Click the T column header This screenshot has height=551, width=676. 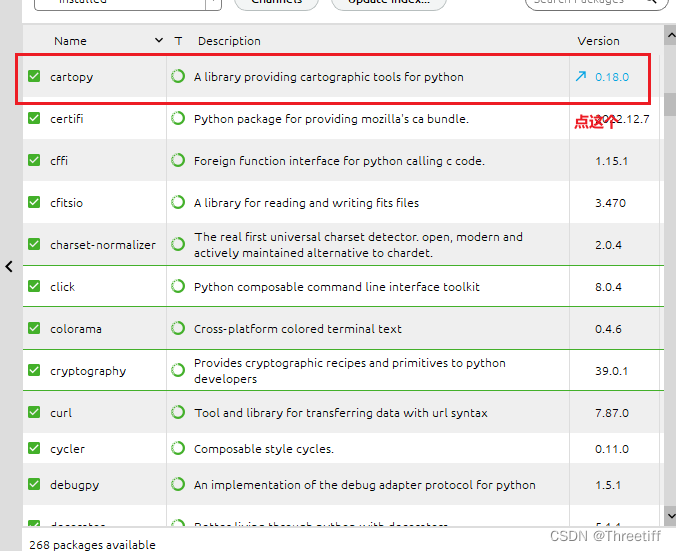point(178,41)
